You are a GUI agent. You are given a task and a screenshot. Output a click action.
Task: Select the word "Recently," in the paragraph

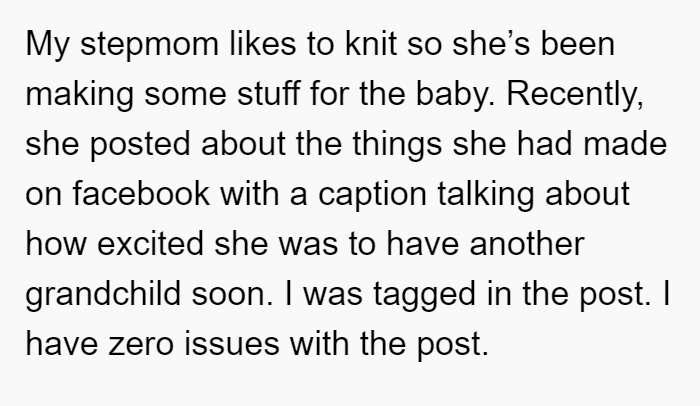pyautogui.click(x=575, y=96)
